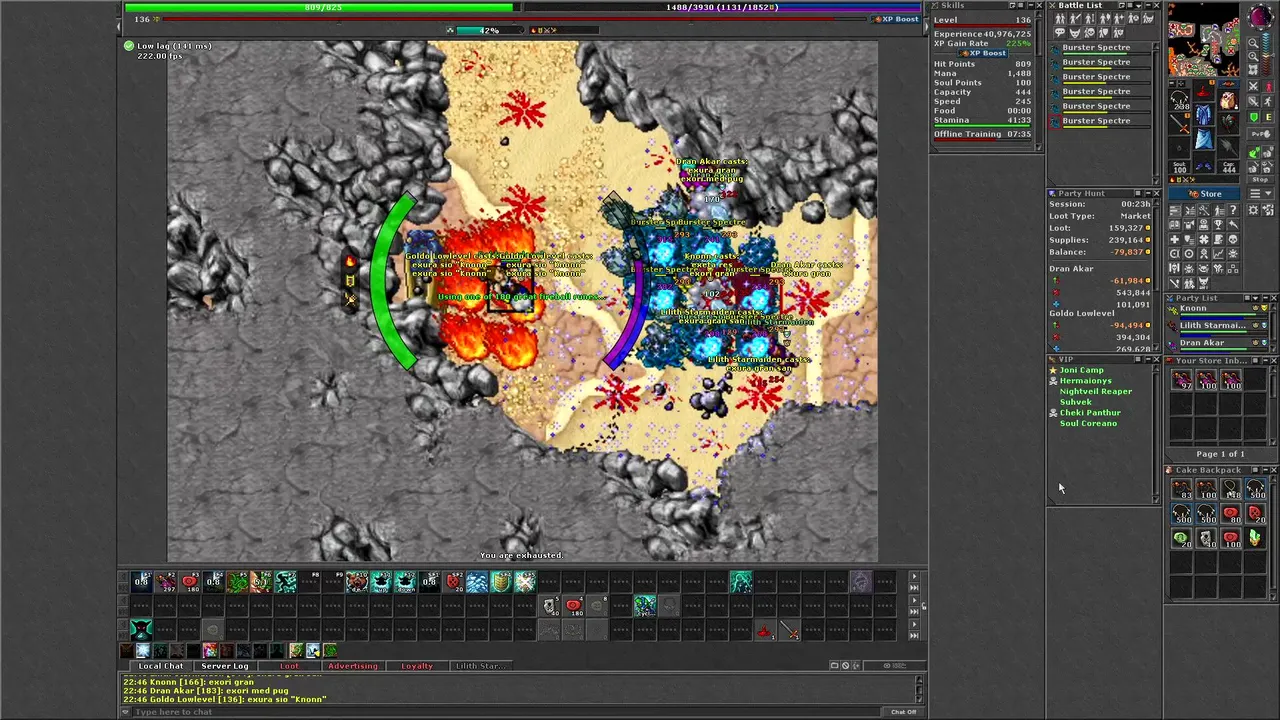Viewport: 1280px width, 720px height.
Task: Click the green shield spell hotkey
Action: point(501,581)
